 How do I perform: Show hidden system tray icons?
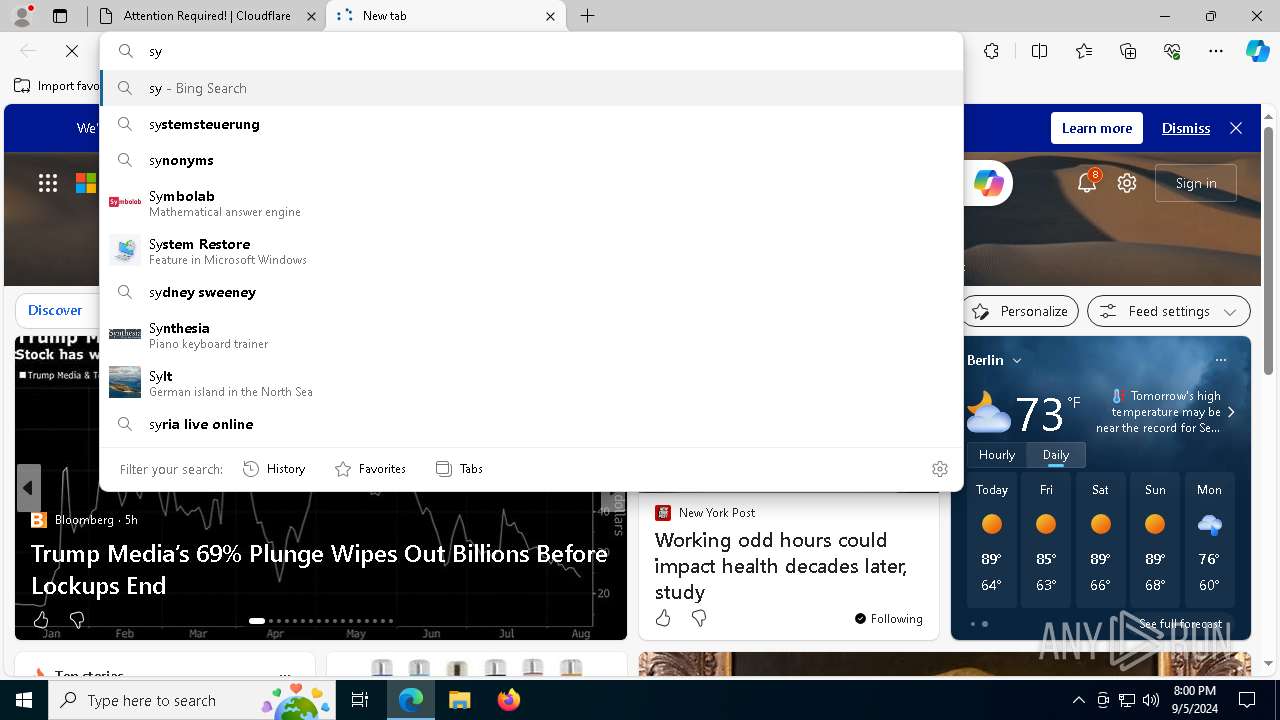point(1078,700)
